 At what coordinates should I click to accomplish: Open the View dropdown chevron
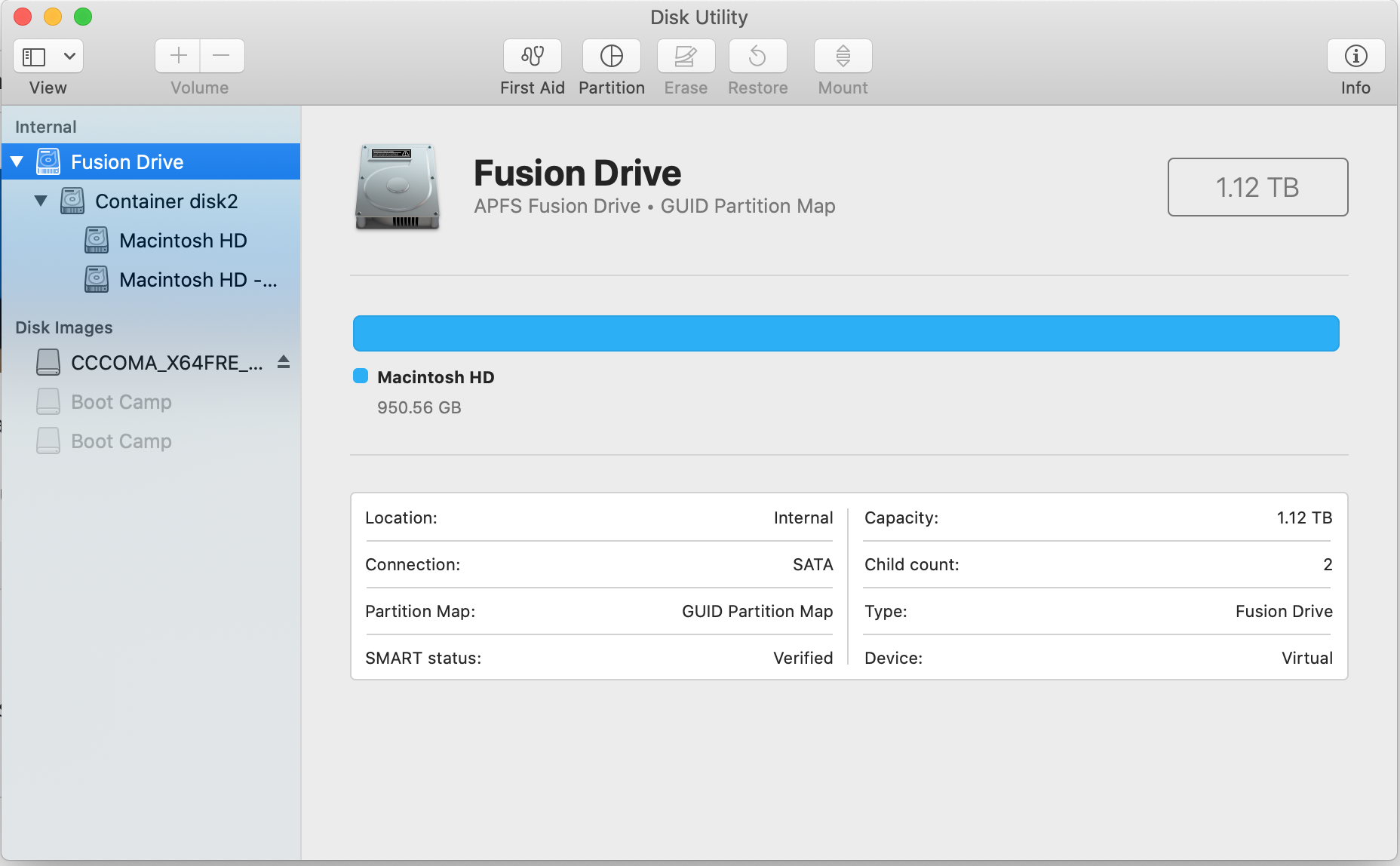coord(69,57)
